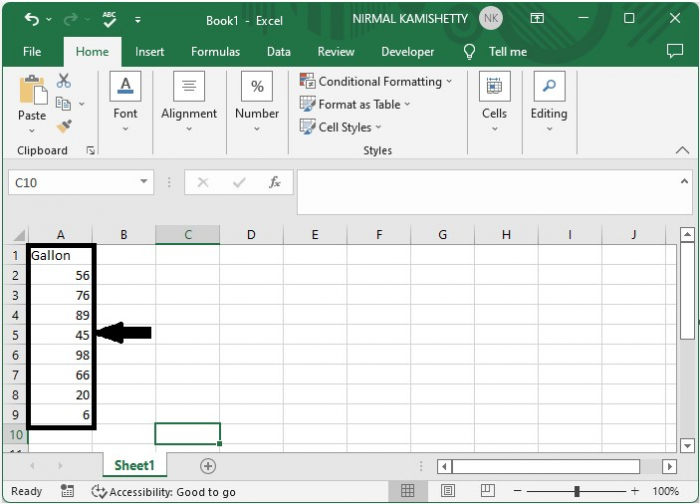Image resolution: width=700 pixels, height=504 pixels.
Task: Click Accessibility: Good to go status
Action: [x=164, y=491]
